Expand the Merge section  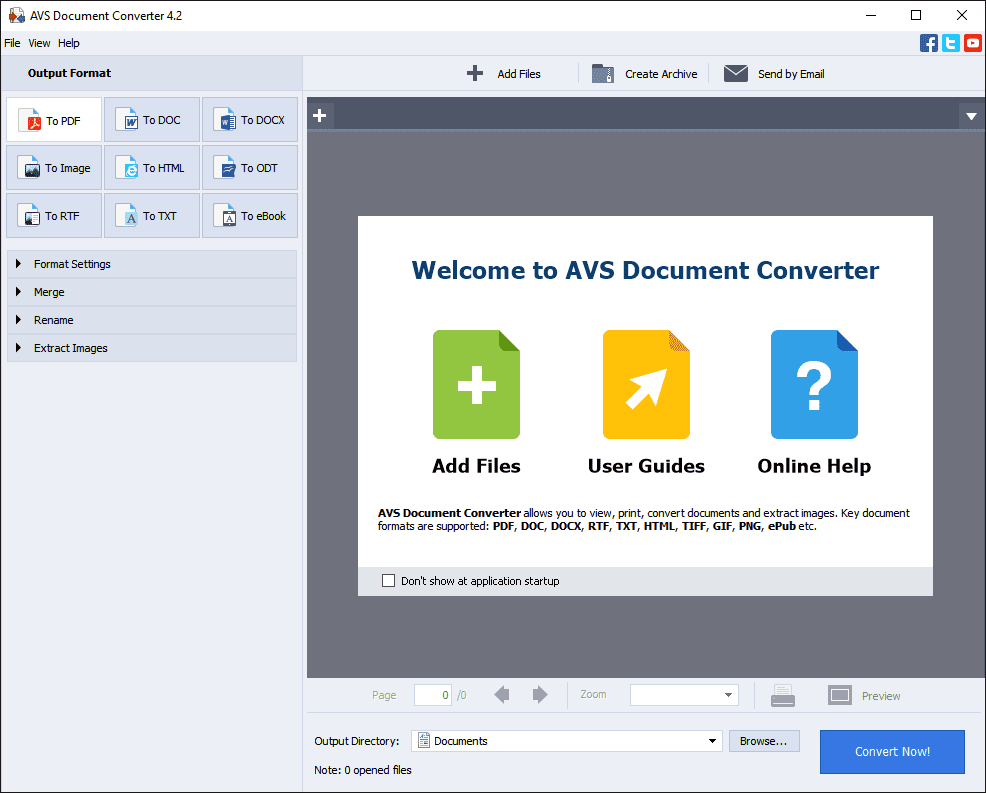point(152,292)
